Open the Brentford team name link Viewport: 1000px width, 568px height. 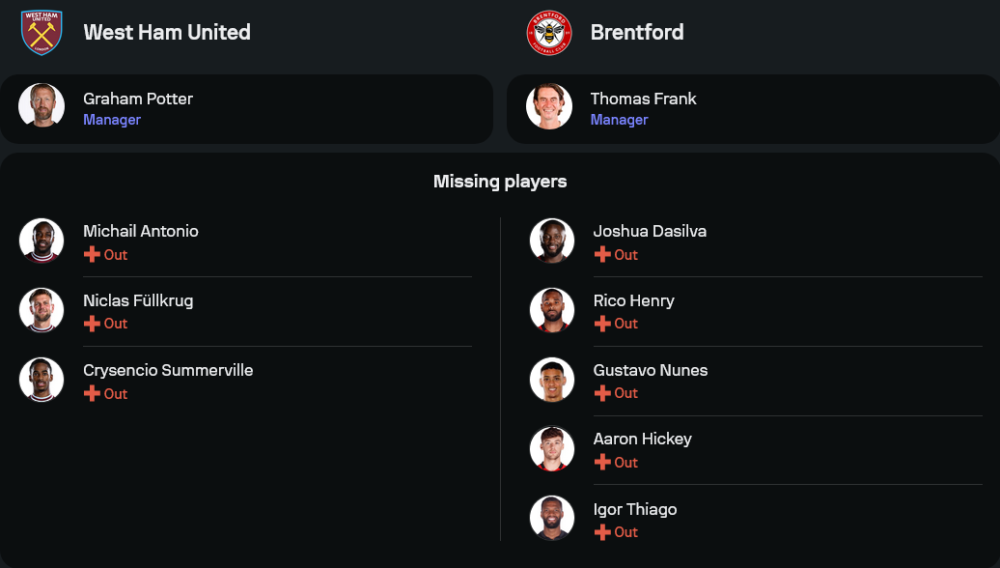point(637,32)
